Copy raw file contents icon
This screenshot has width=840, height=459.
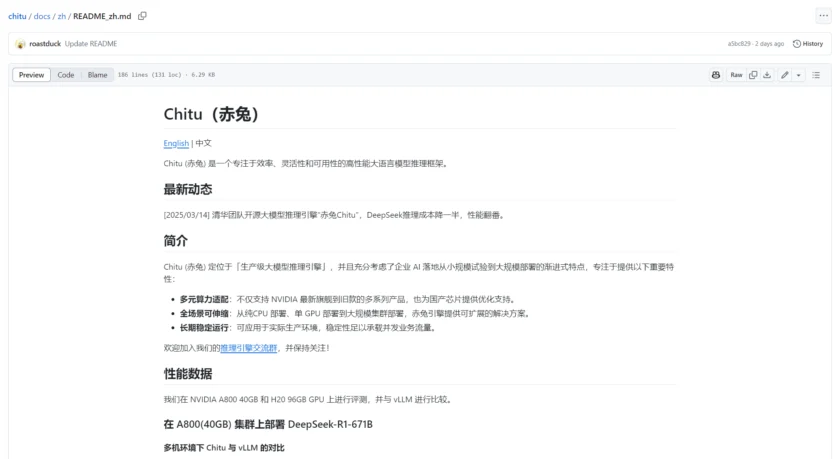coord(753,75)
